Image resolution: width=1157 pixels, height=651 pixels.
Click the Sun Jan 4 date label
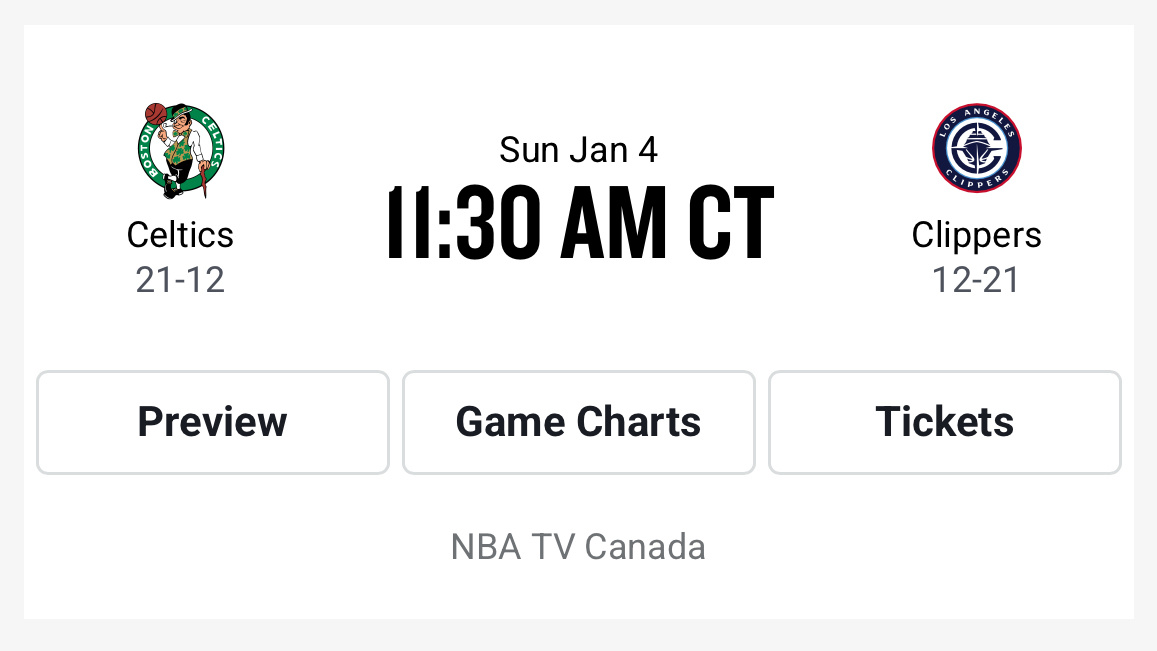point(578,148)
